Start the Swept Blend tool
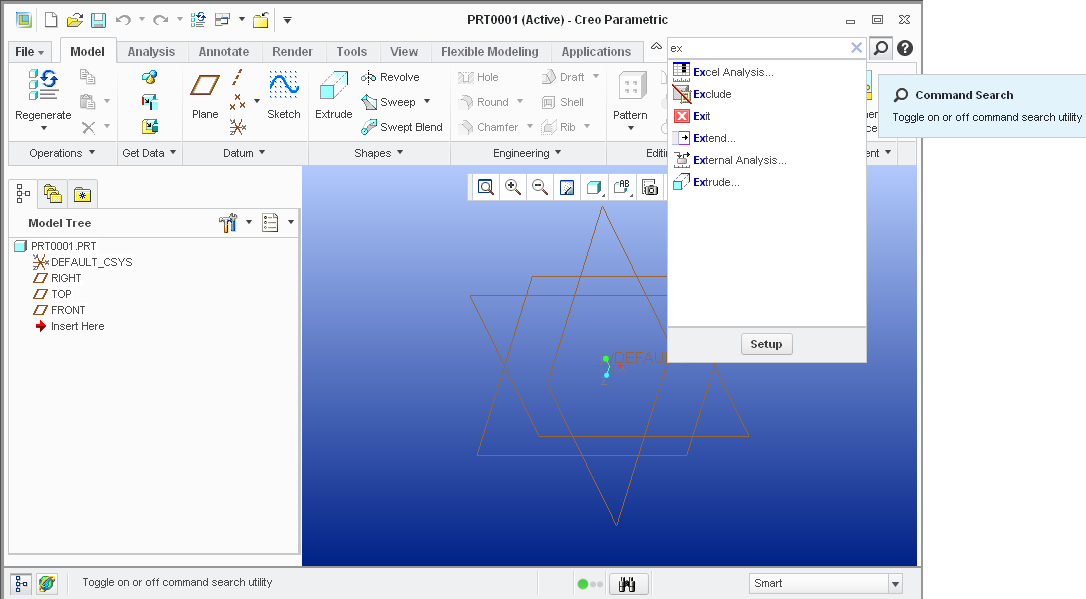Image resolution: width=1086 pixels, height=599 pixels. pyautogui.click(x=402, y=127)
